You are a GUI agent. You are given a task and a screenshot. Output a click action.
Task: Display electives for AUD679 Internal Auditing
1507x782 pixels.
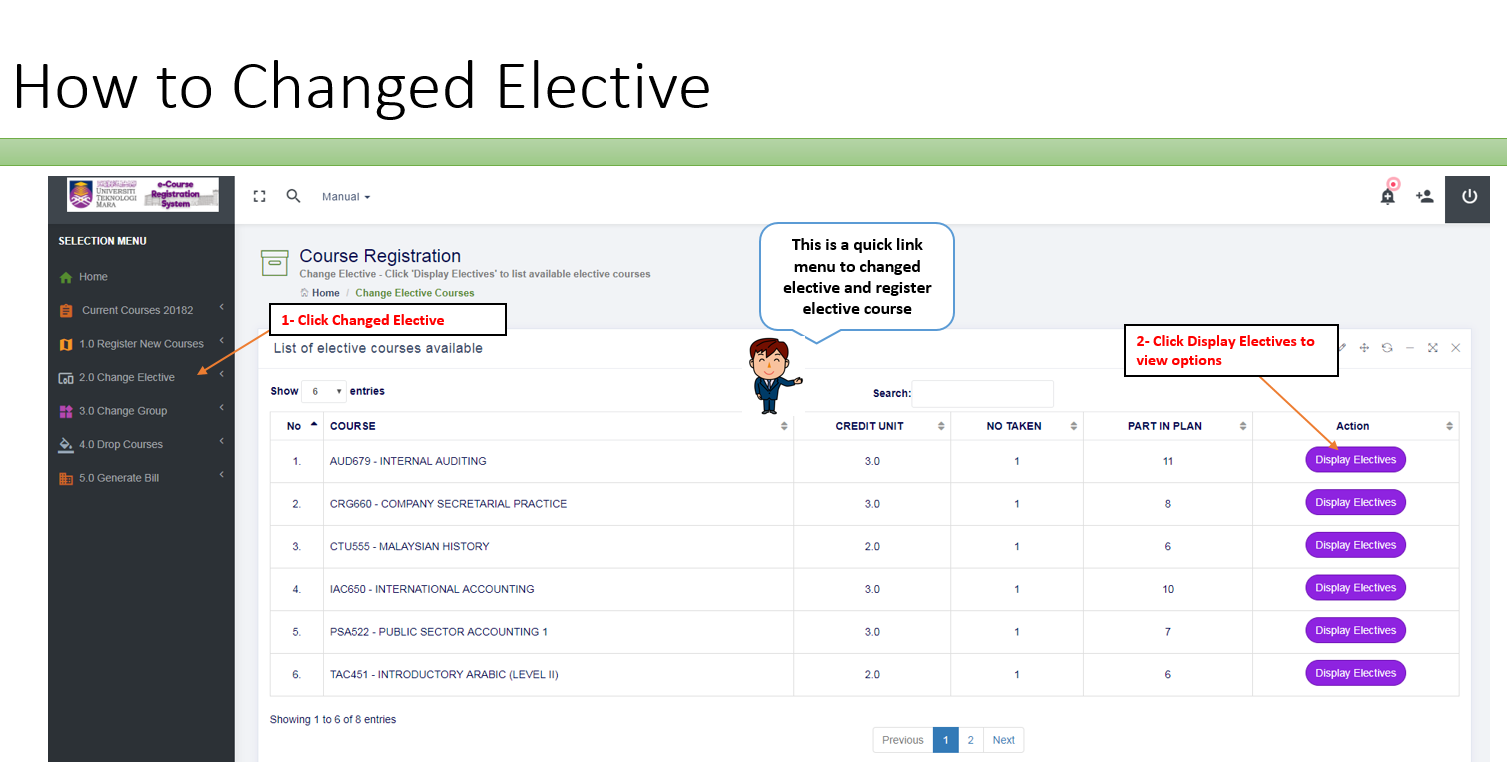(1355, 460)
